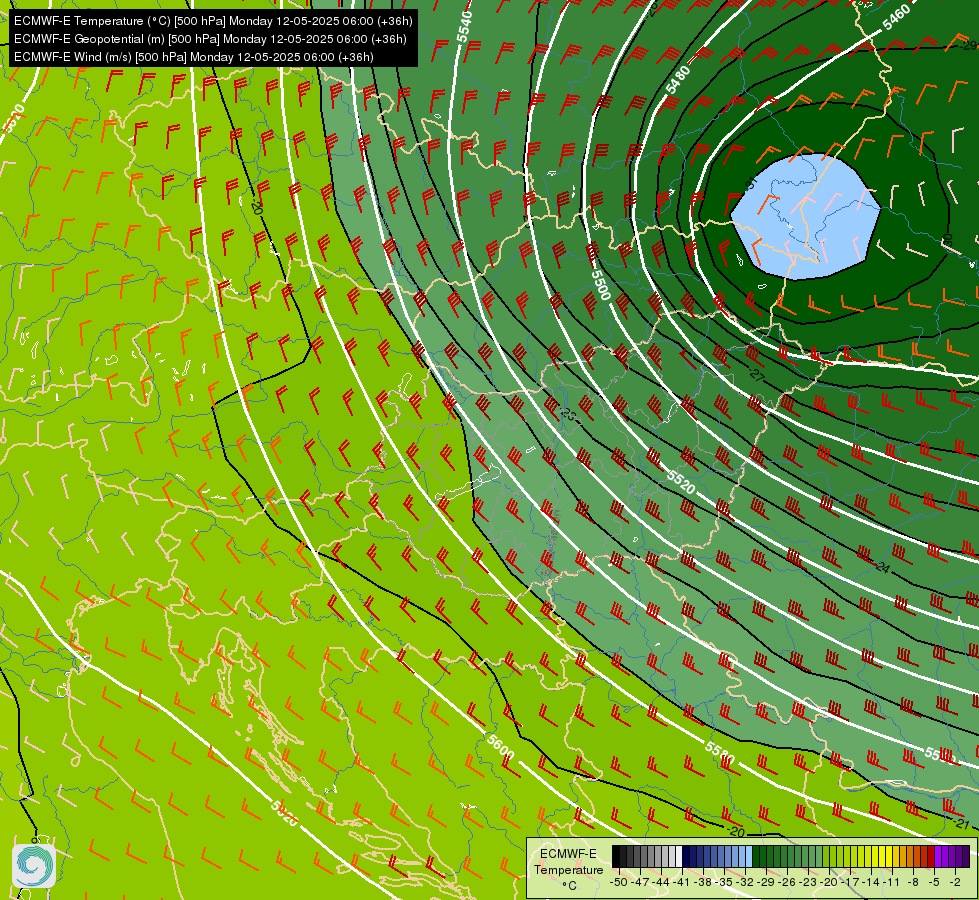The width and height of the screenshot is (979, 900).
Task: Click the -5 value in the legend
Action: point(934,882)
